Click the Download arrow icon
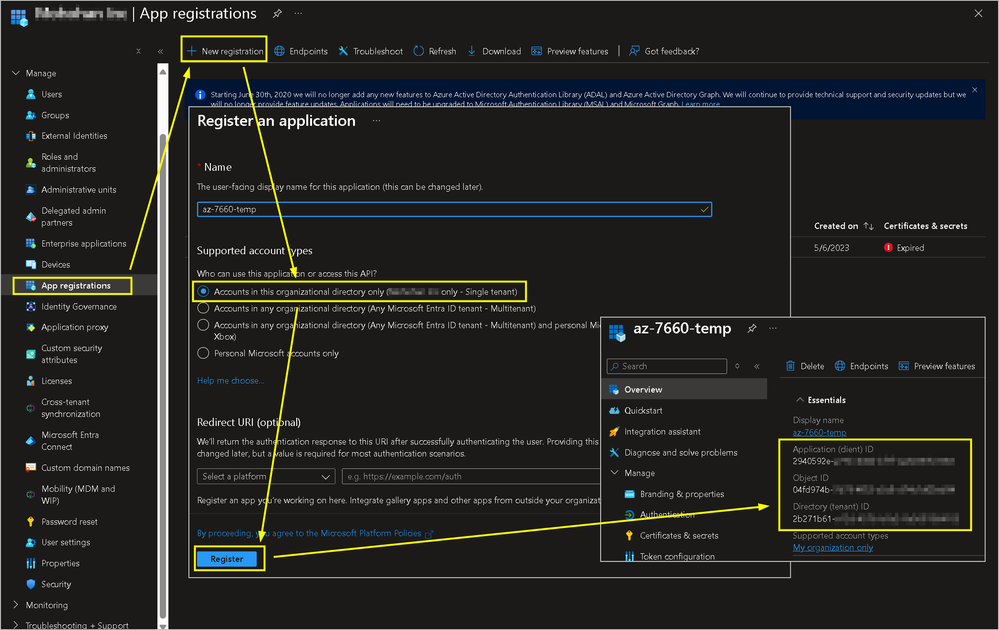Screen dimensions: 999x630 pos(471,51)
